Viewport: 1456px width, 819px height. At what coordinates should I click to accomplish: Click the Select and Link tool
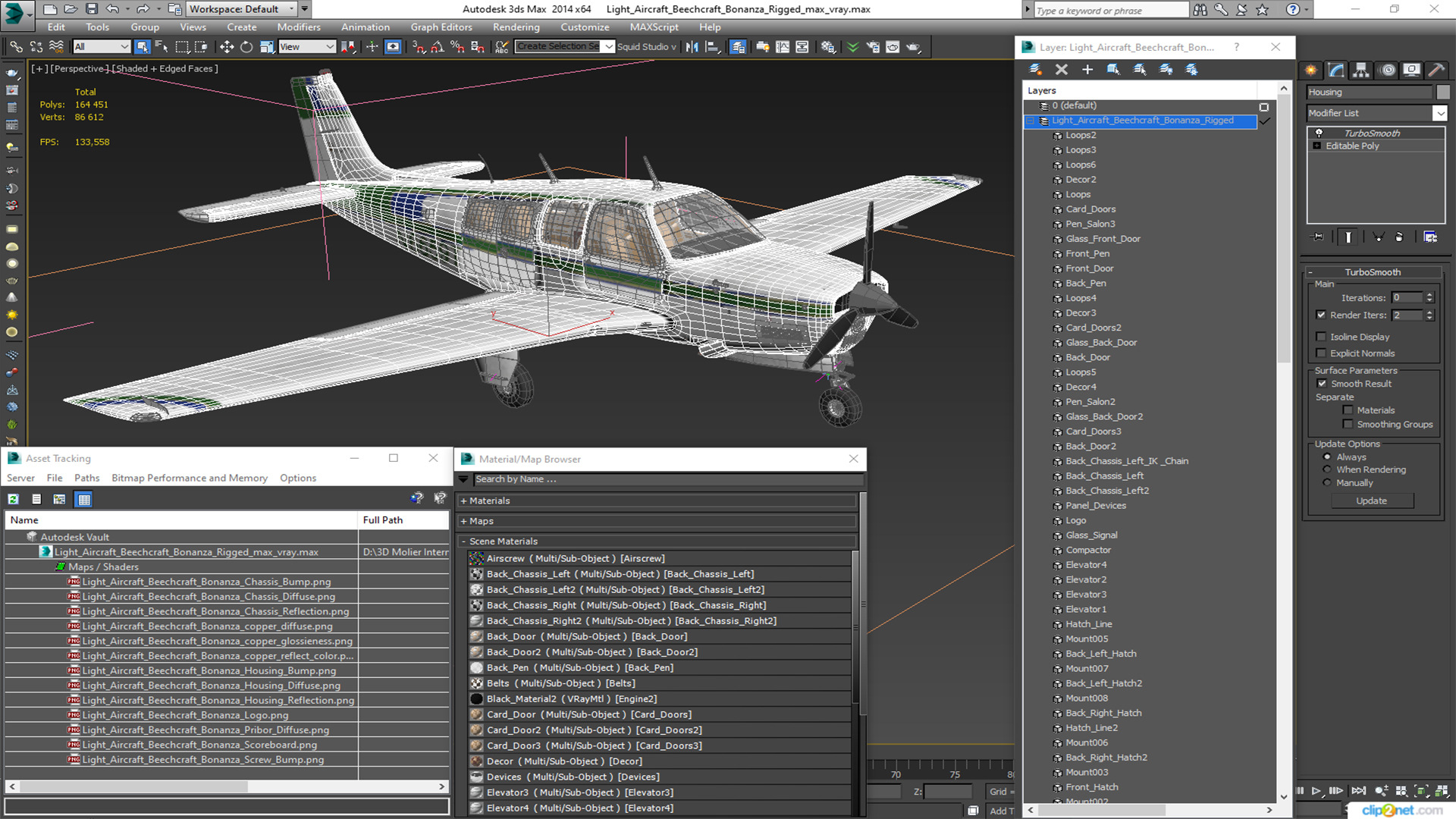[x=16, y=47]
